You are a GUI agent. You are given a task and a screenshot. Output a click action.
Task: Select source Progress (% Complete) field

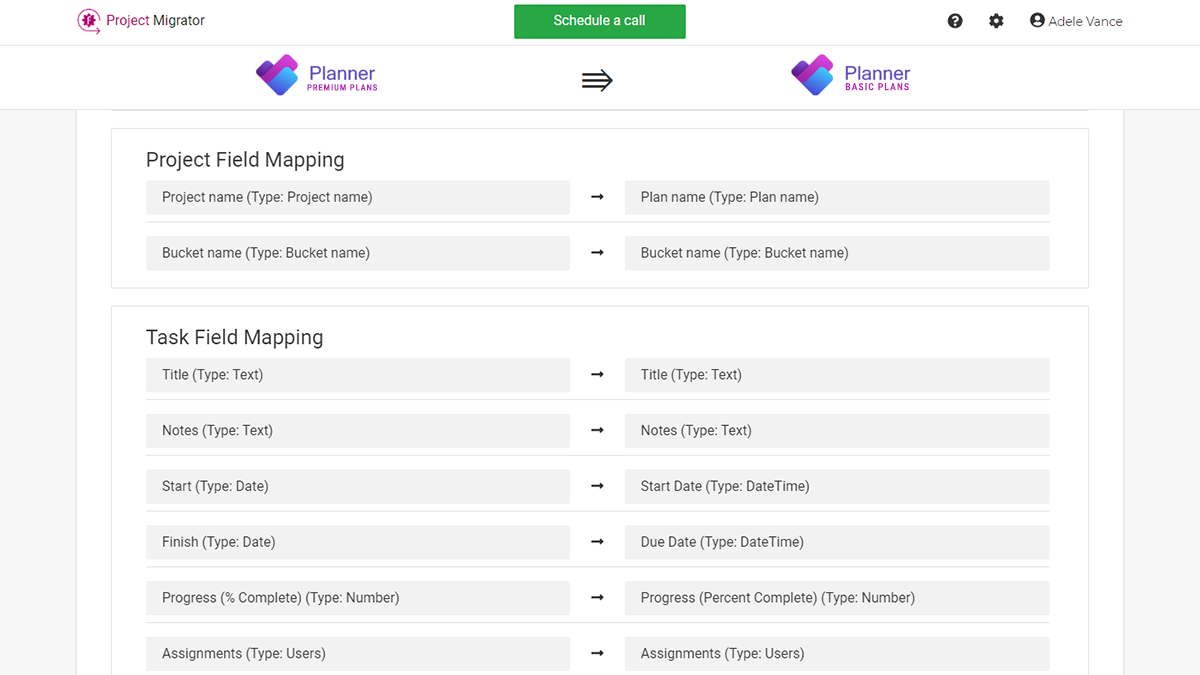pos(358,598)
